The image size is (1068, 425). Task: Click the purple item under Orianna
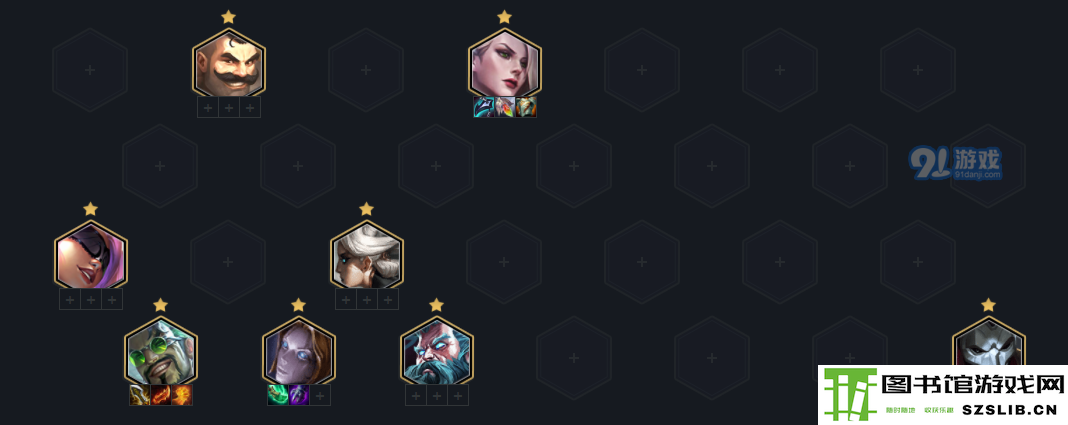pos(299,395)
